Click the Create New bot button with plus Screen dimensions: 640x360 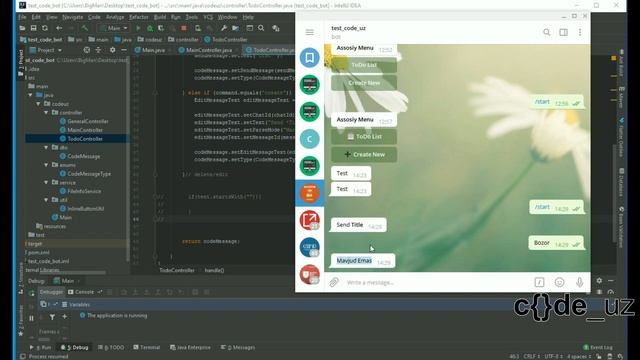tap(364, 154)
